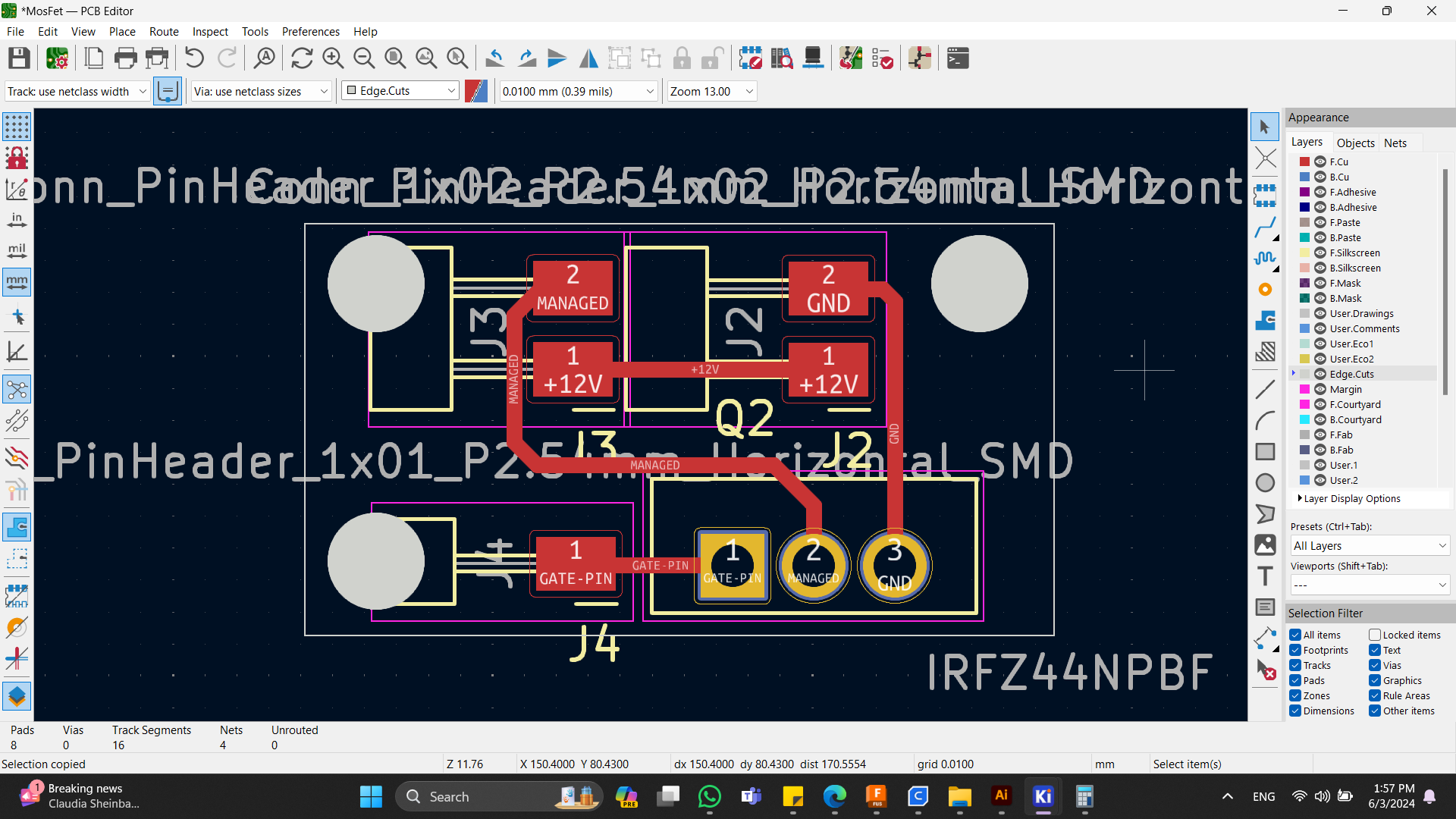This screenshot has height=819, width=1456.
Task: Uncheck Rule Areas checkbox
Action: pos(1375,695)
